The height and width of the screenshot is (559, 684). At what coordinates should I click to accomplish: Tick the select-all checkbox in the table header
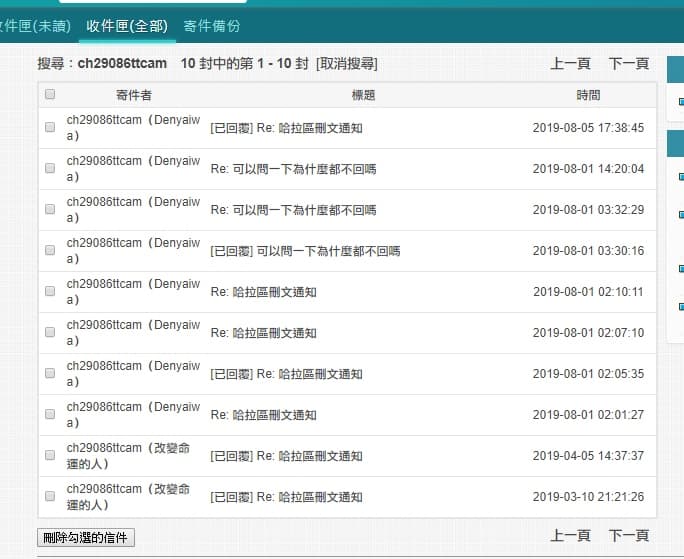point(50,94)
